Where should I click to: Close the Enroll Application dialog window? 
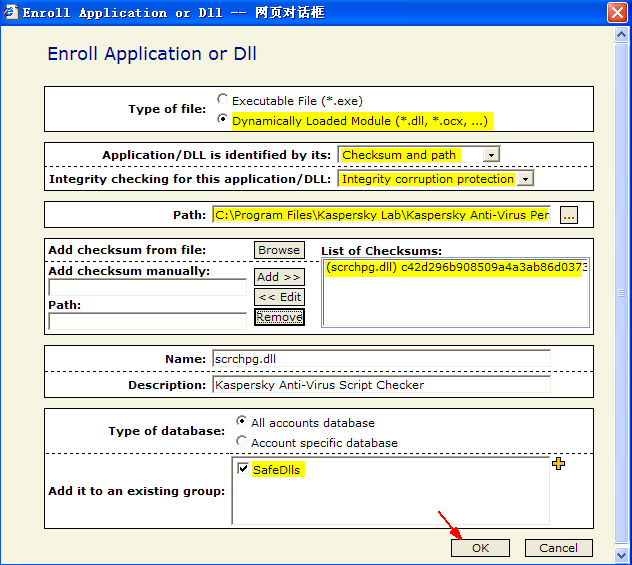point(617,12)
